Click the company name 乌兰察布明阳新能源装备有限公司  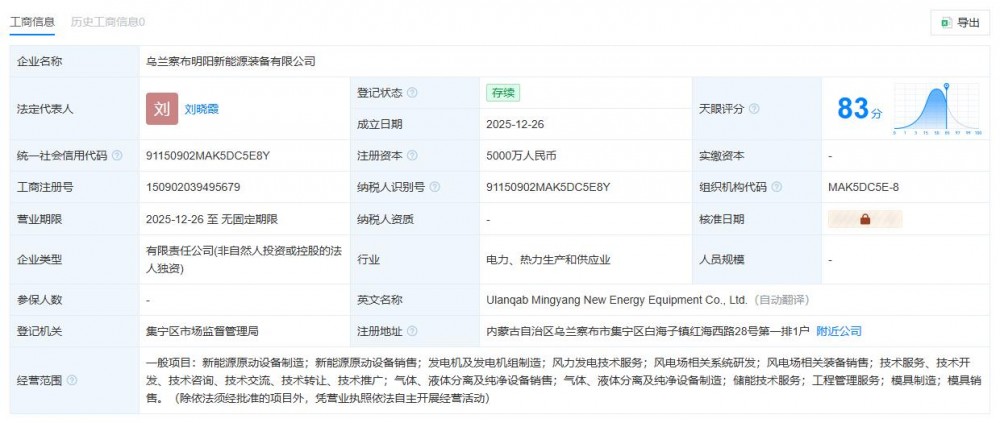(x=230, y=61)
